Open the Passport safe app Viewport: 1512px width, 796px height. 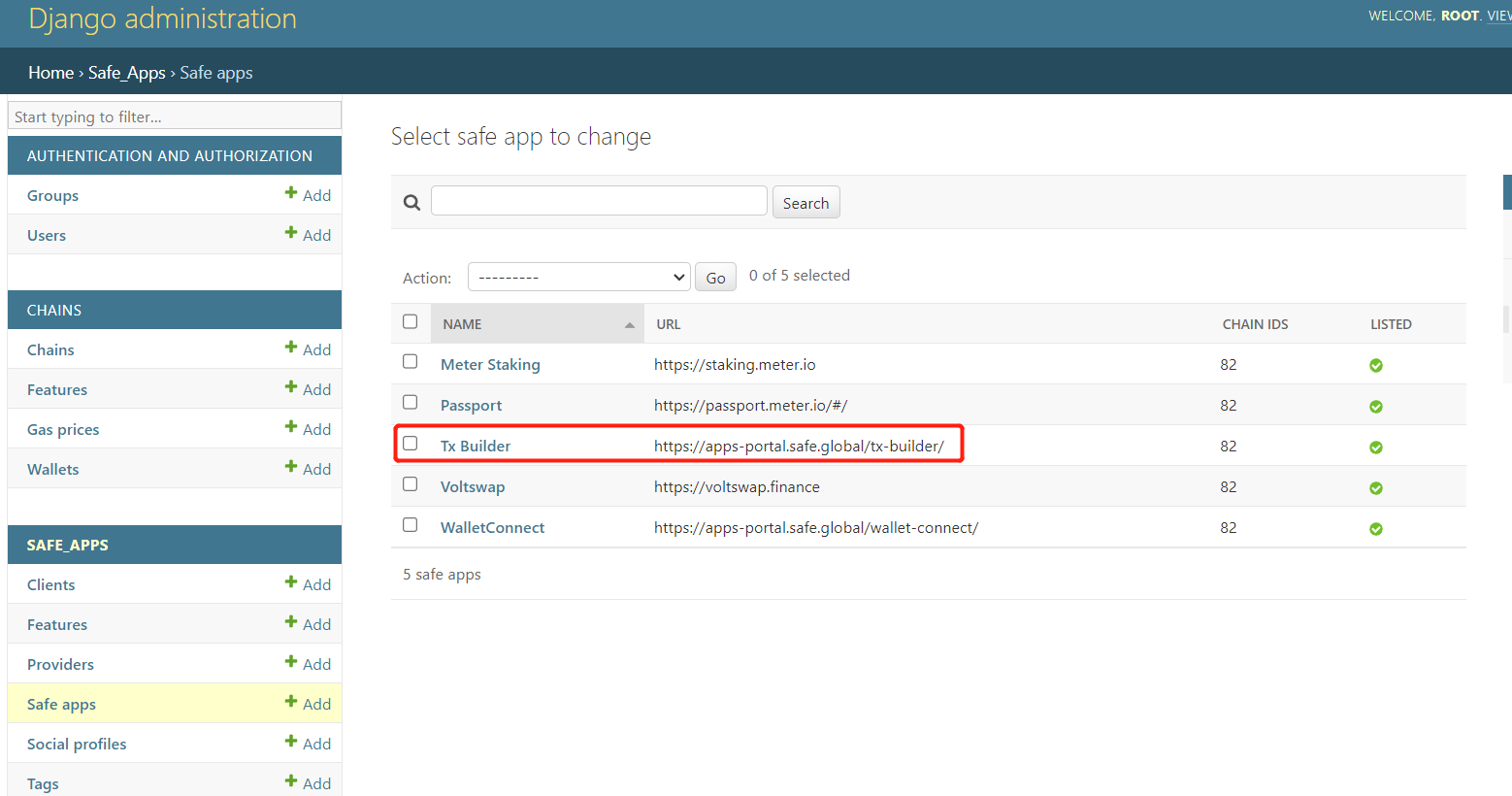tap(471, 405)
